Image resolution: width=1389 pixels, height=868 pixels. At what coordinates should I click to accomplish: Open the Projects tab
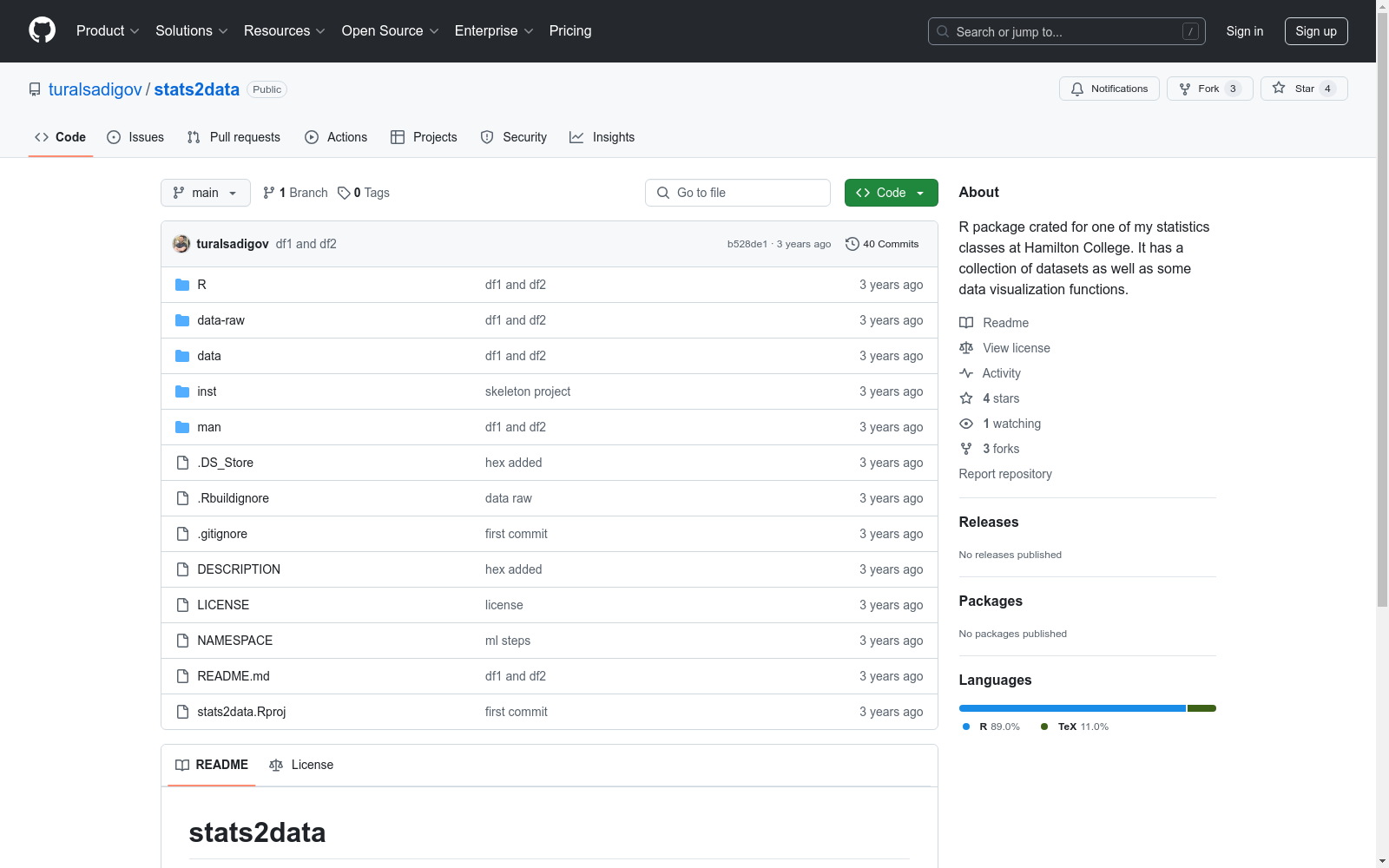[424, 137]
